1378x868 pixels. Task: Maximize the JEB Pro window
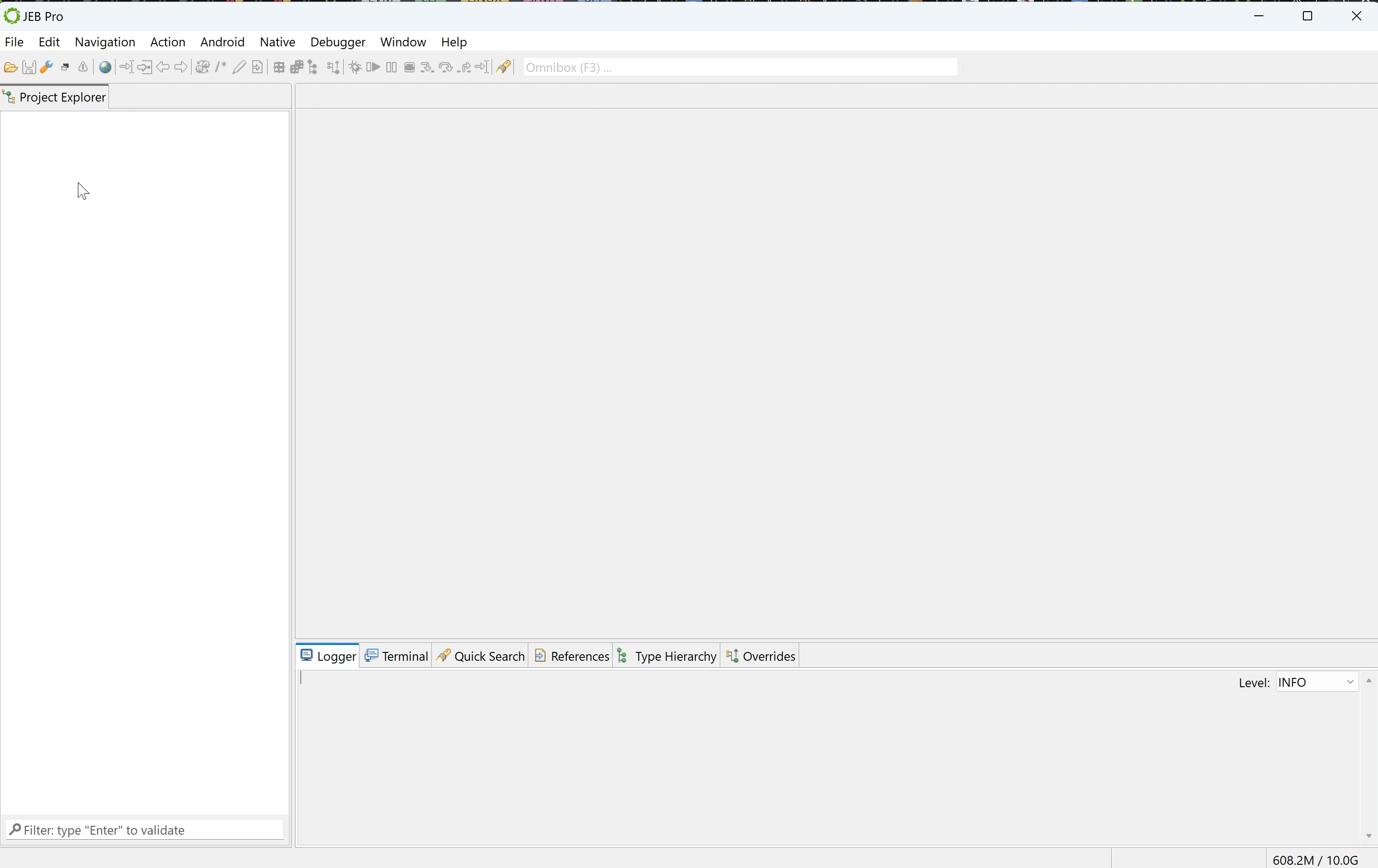click(1307, 16)
